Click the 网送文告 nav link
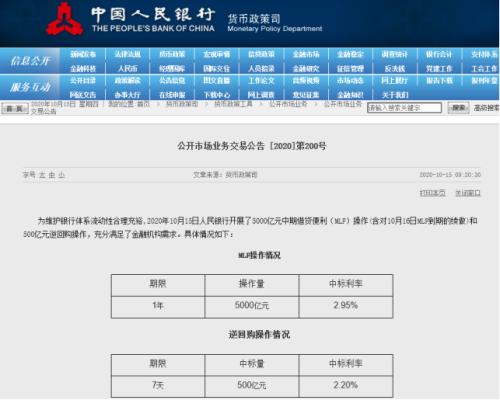Screen dimensions: 500x400 [x=83, y=95]
